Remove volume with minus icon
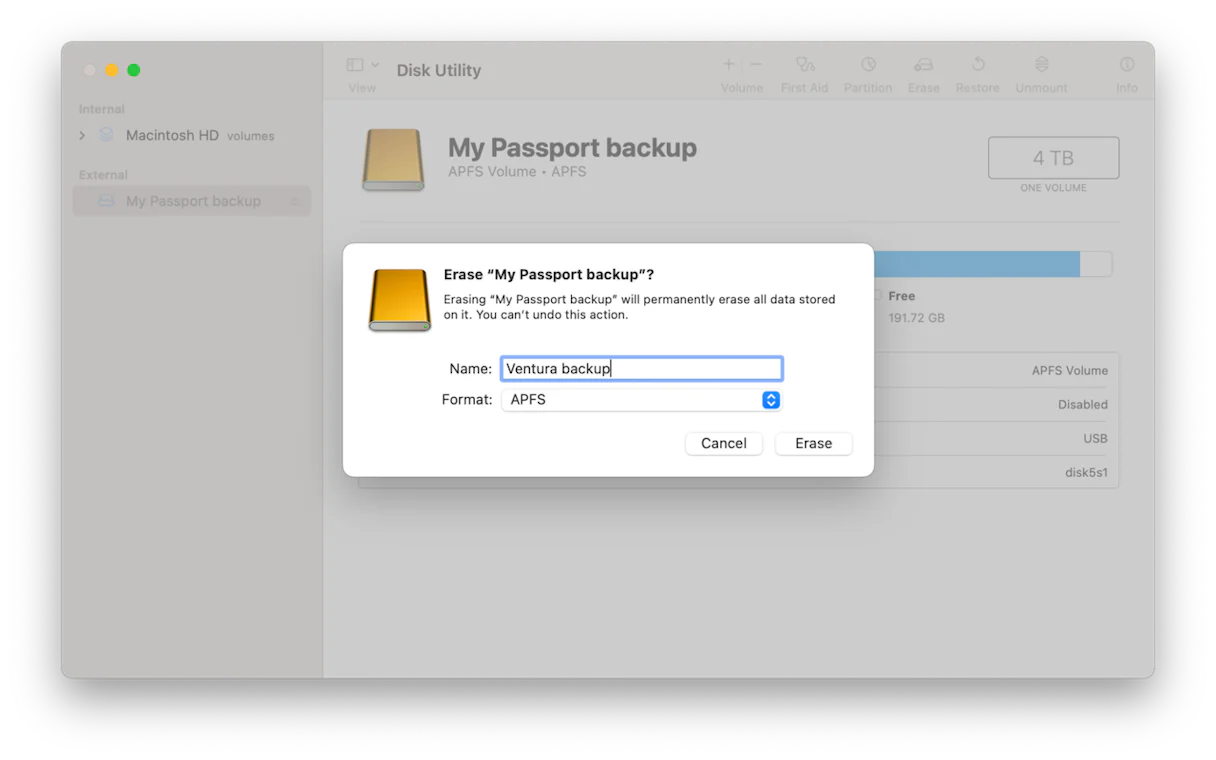The height and width of the screenshot is (760, 1216). pos(756,65)
